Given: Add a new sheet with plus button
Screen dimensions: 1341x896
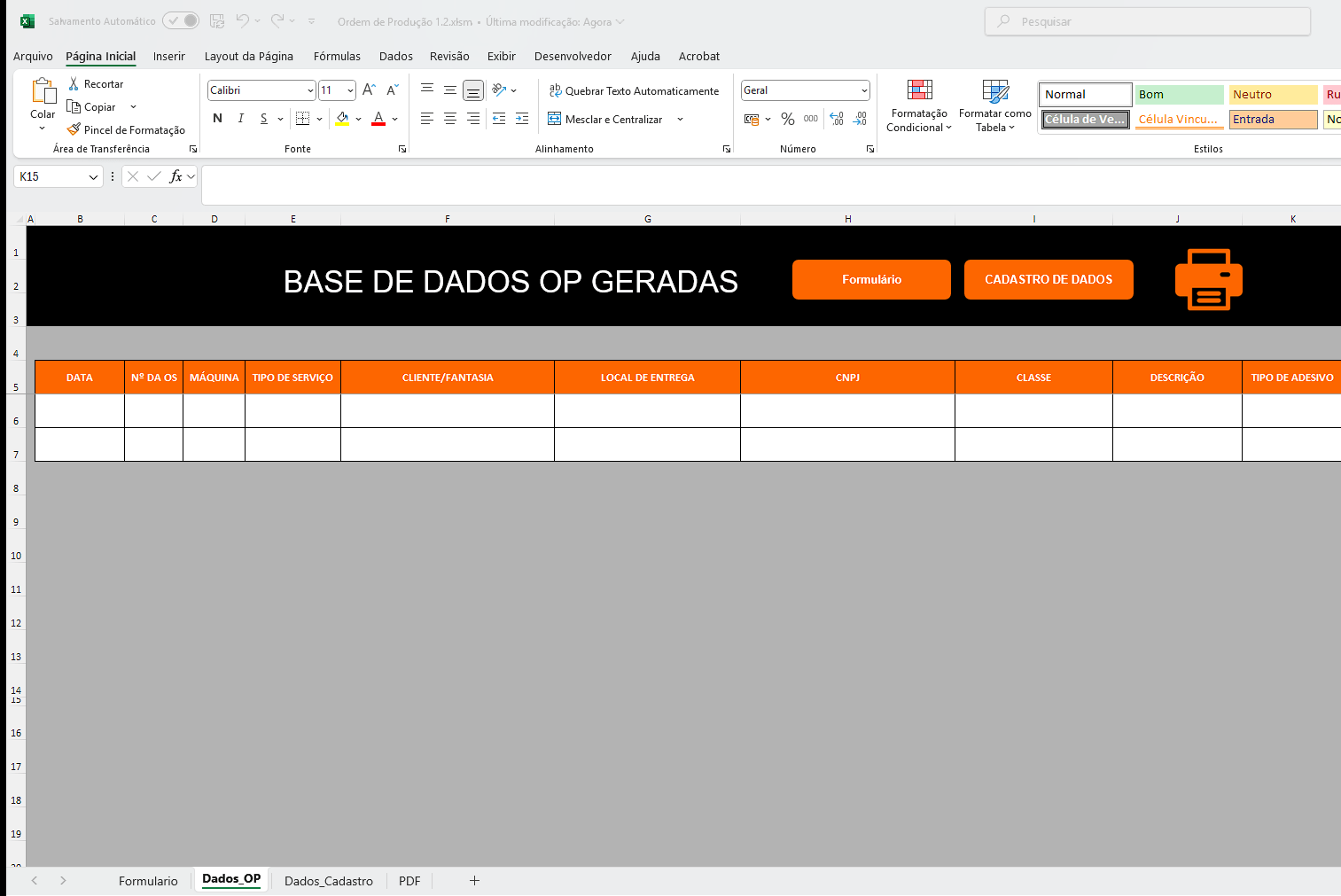Looking at the screenshot, I should pos(474,880).
